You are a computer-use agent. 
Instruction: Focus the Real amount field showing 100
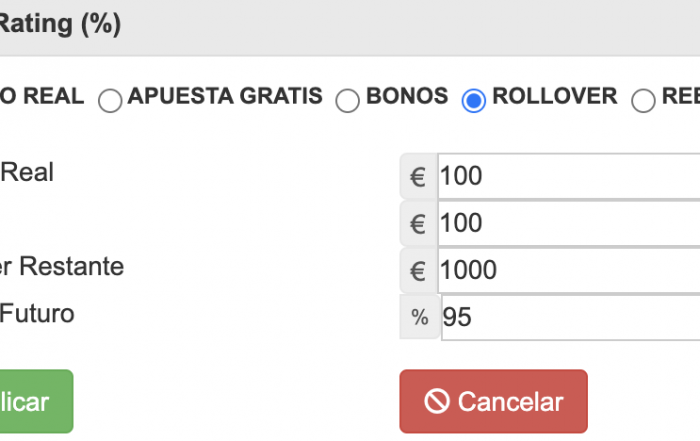(569, 176)
